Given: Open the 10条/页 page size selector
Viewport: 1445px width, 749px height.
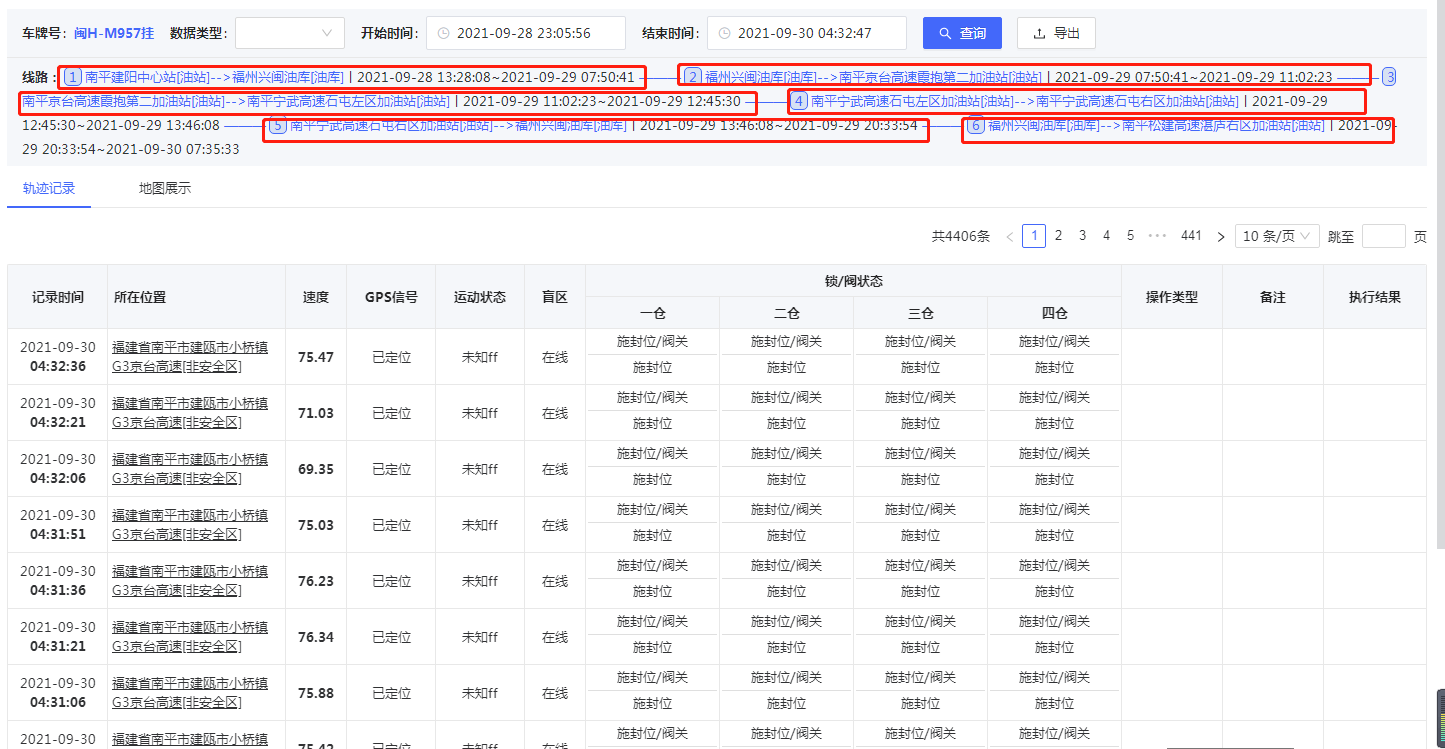Looking at the screenshot, I should coord(1277,235).
